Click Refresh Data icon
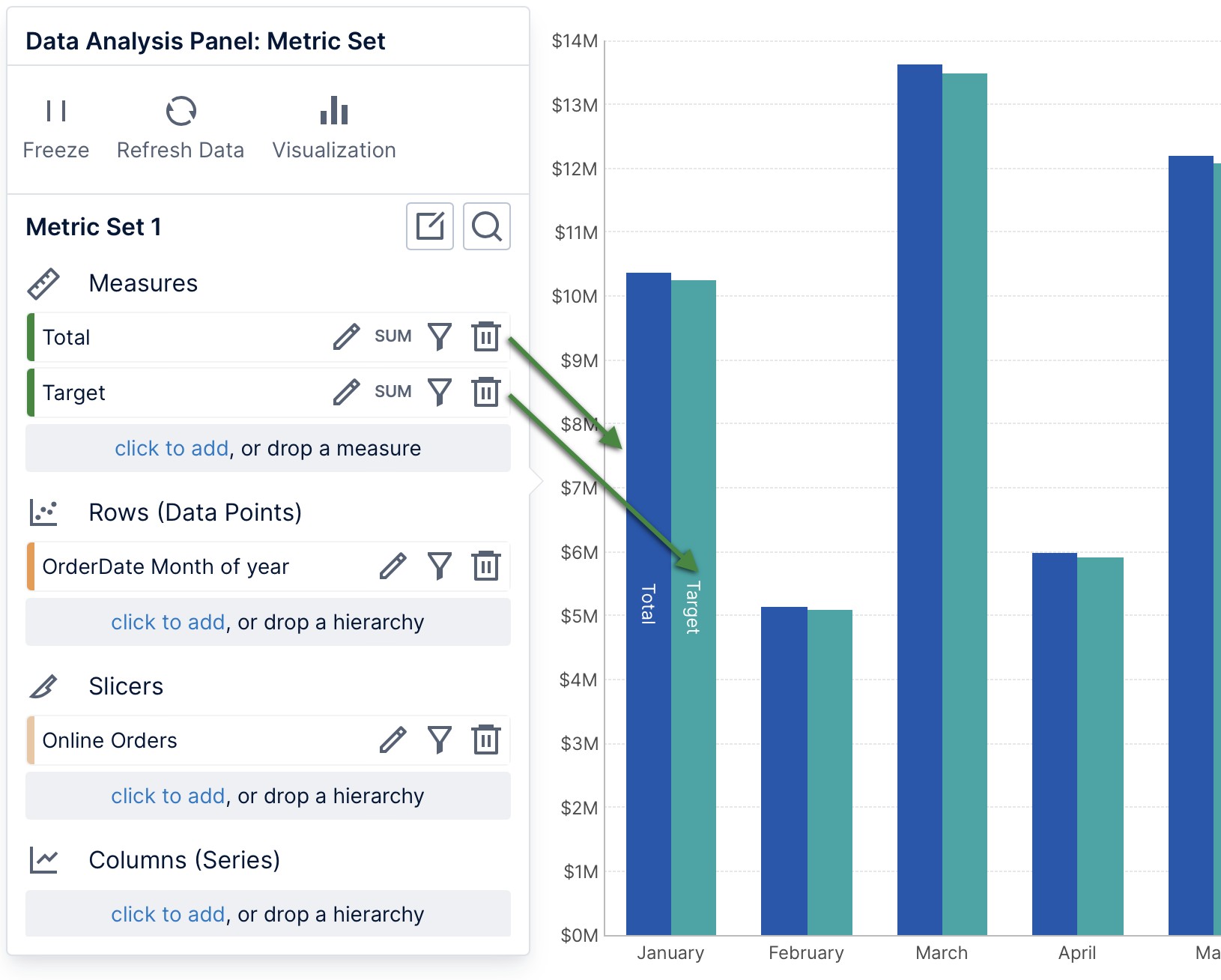The width and height of the screenshot is (1221, 980). (x=181, y=112)
